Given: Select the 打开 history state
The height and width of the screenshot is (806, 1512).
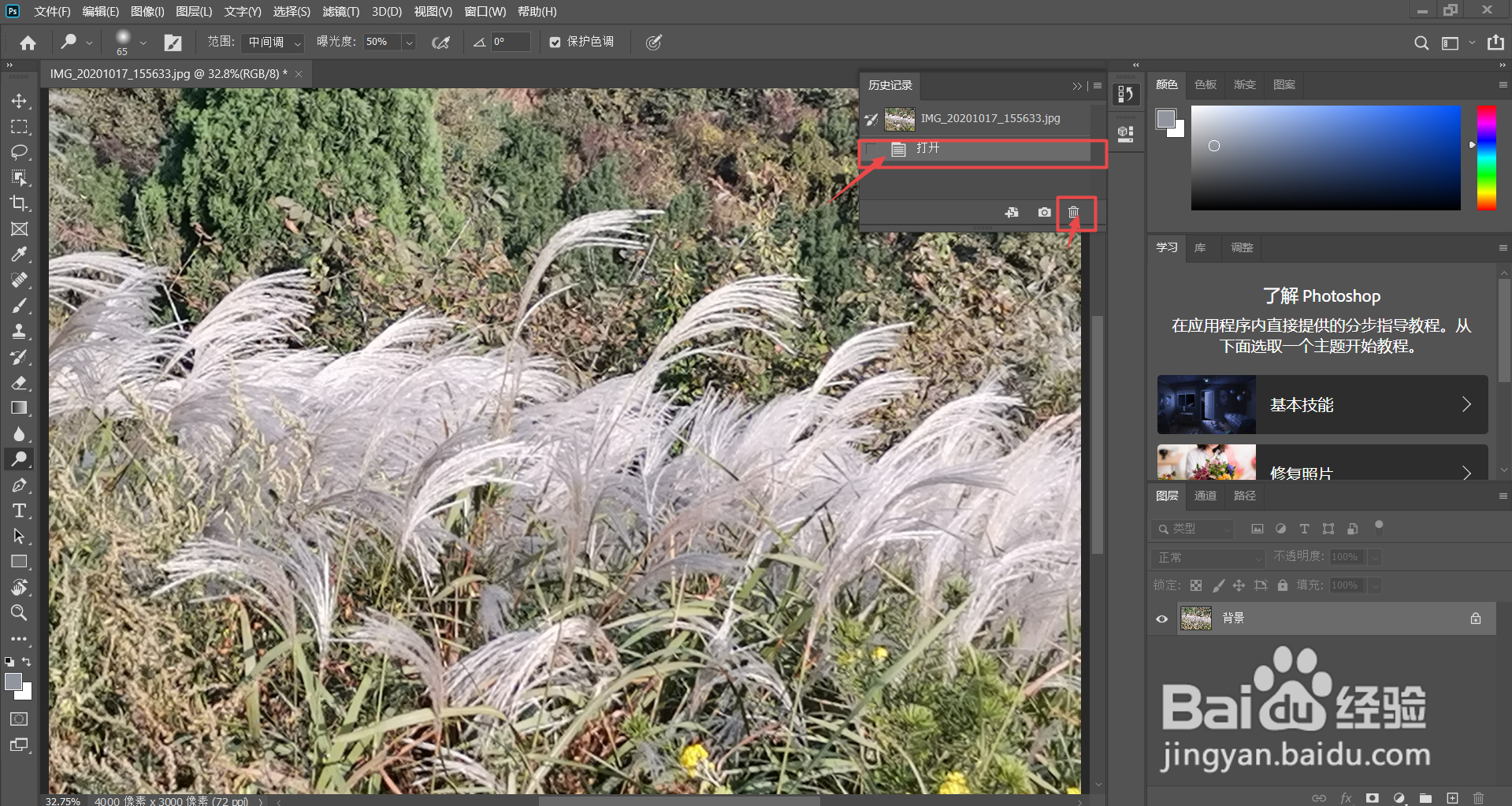Looking at the screenshot, I should 977,149.
